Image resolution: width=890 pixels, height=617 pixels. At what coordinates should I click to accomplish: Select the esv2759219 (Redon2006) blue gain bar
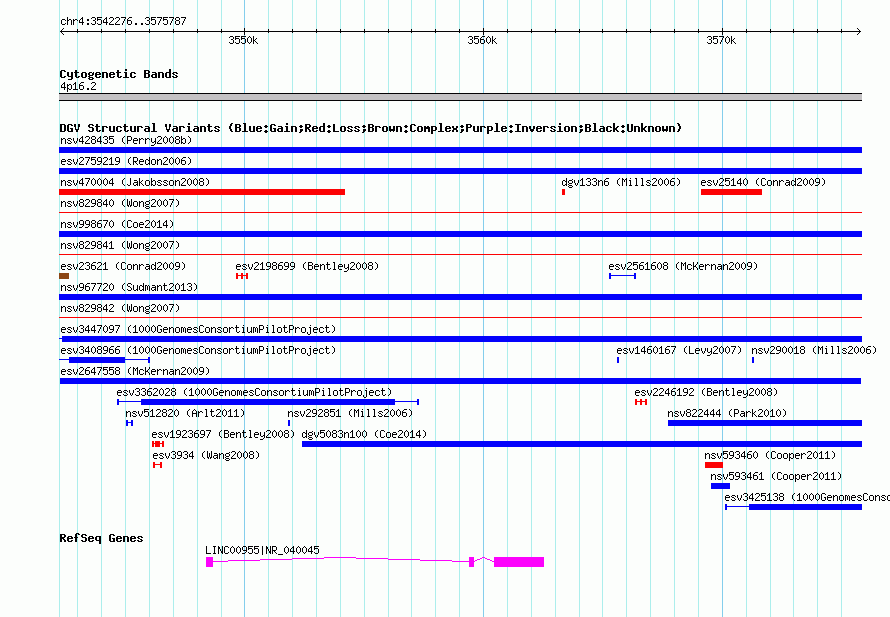[x=460, y=171]
